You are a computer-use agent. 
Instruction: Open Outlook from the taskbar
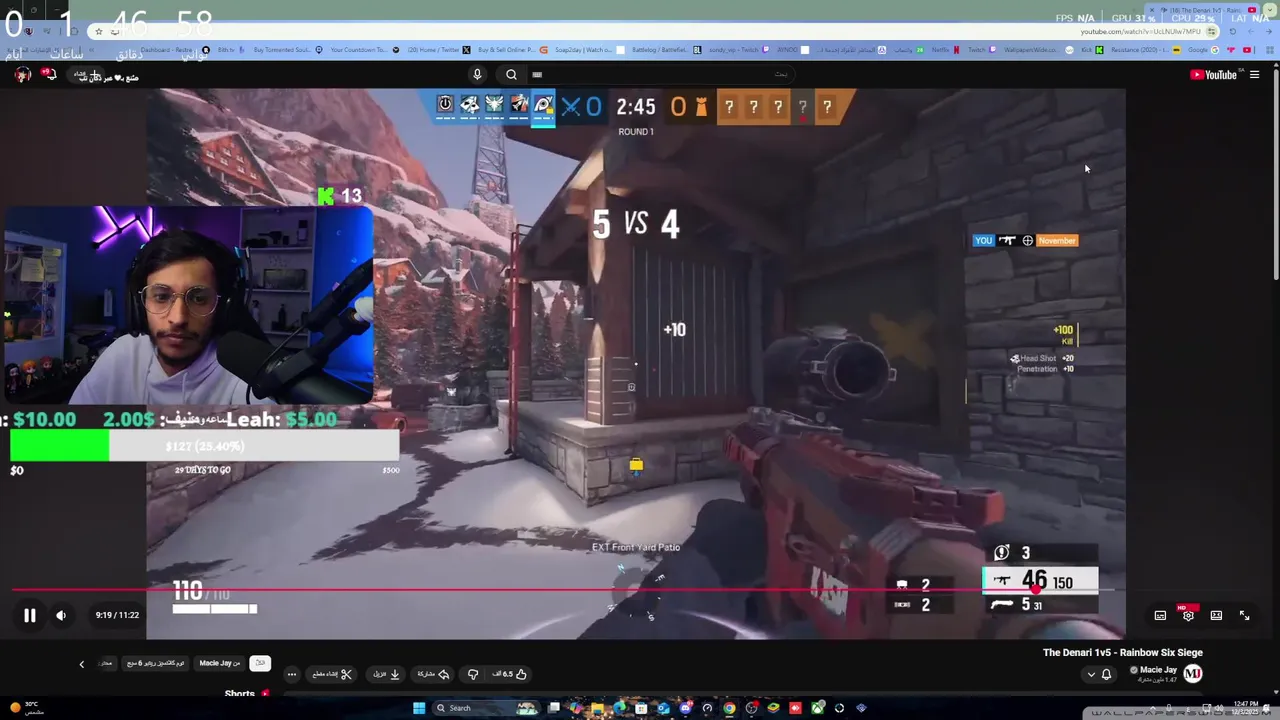point(663,708)
